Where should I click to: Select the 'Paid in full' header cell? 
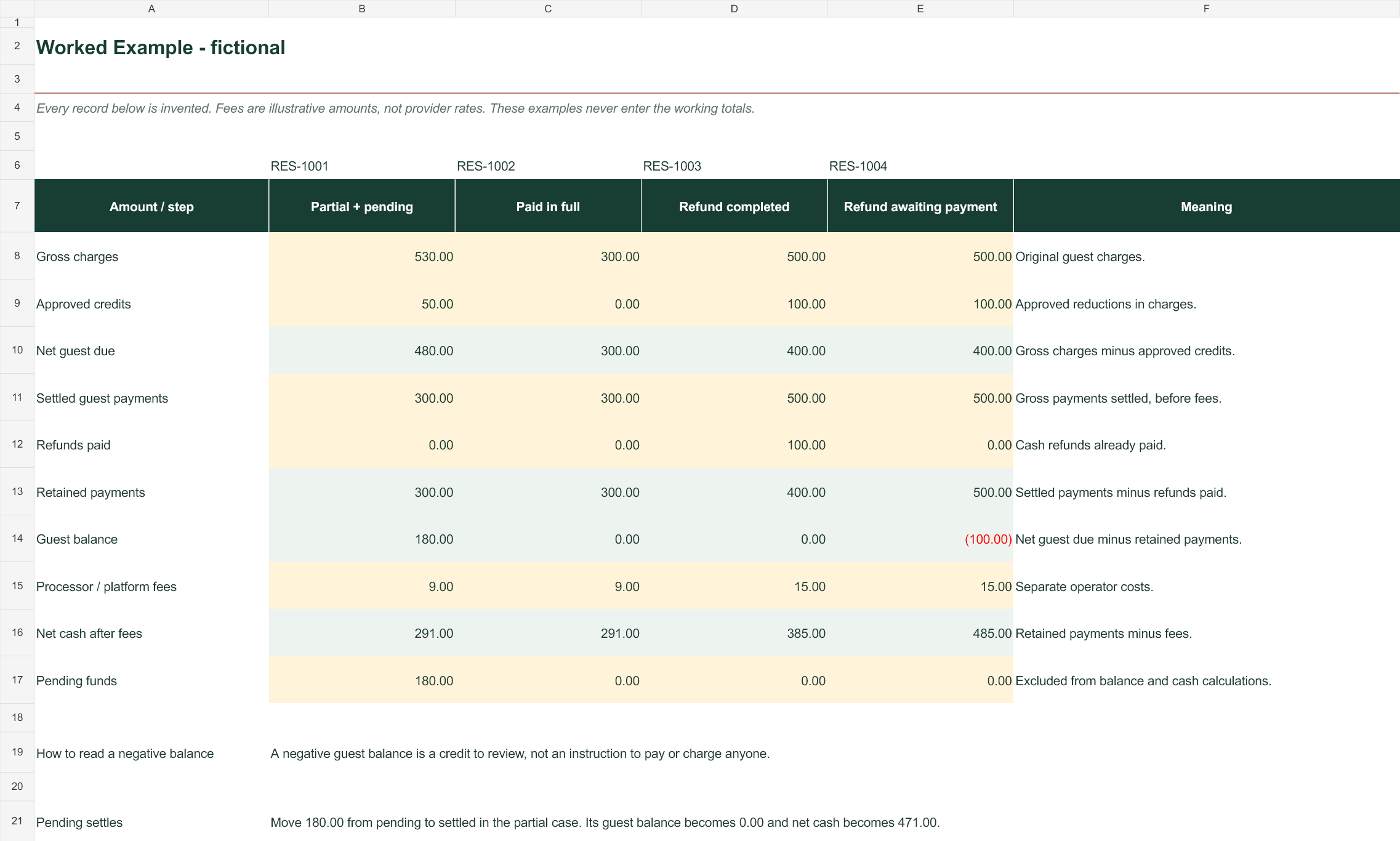pyautogui.click(x=548, y=206)
